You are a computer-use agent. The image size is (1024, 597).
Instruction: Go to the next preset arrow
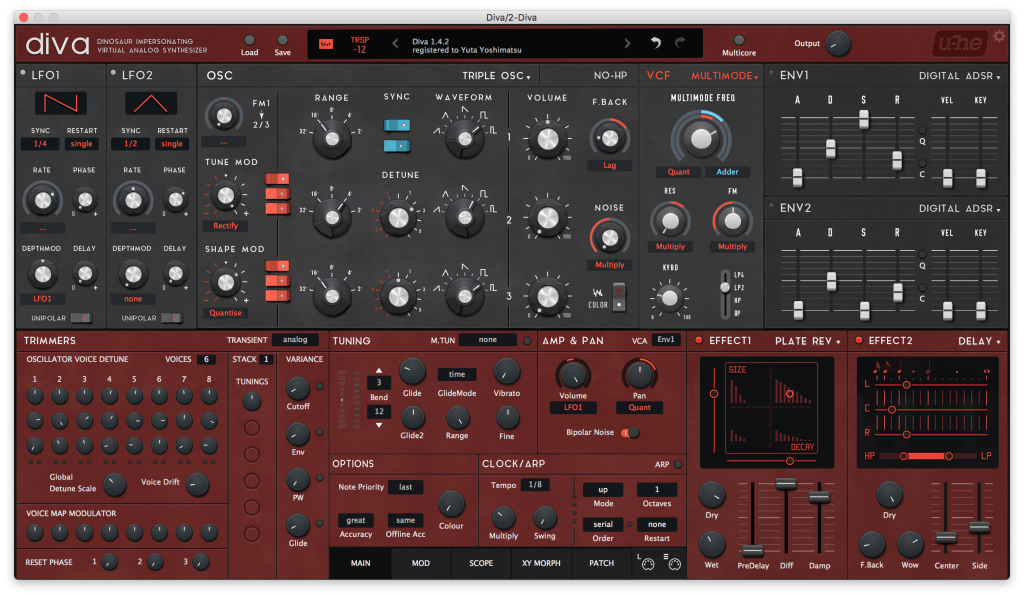627,43
